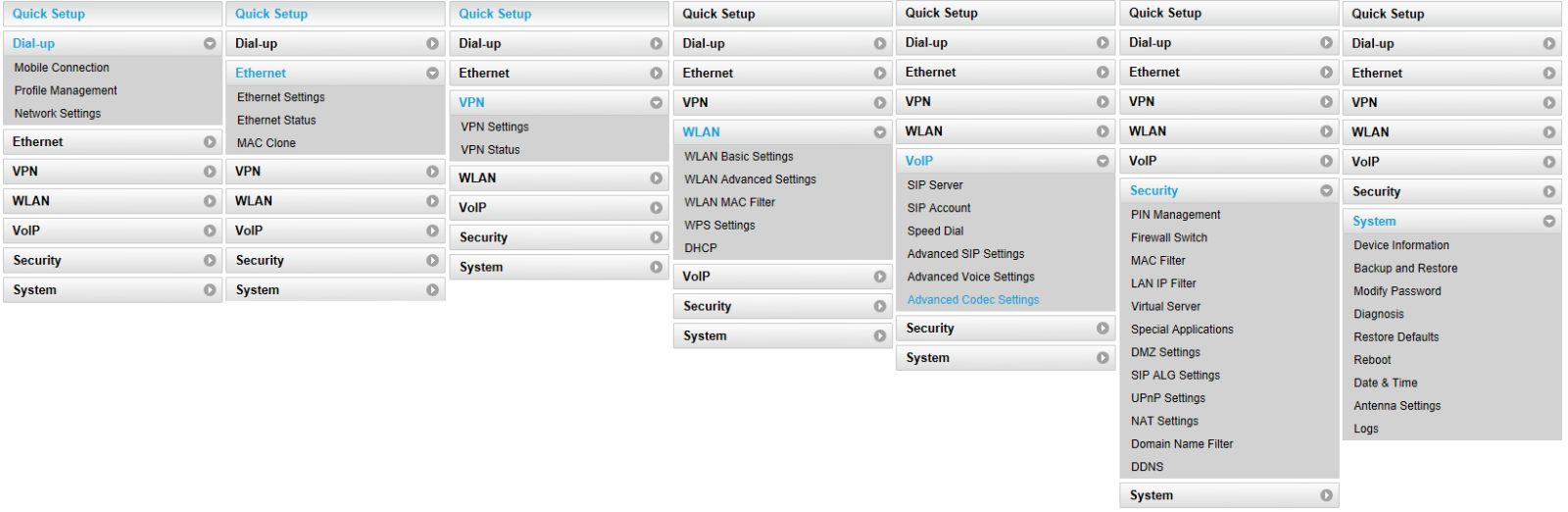Select the DDNS entry
This screenshot has width=1568, height=512.
[1148, 467]
